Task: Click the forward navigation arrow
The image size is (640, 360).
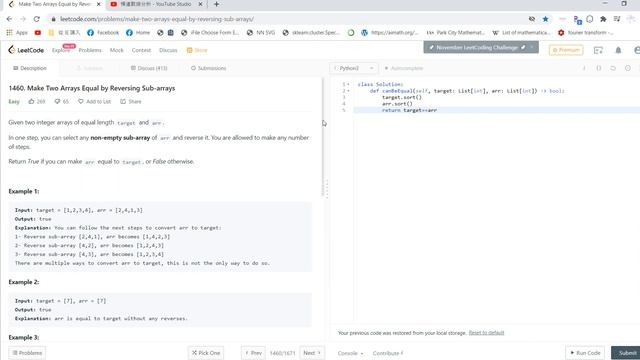Action: click(23, 19)
